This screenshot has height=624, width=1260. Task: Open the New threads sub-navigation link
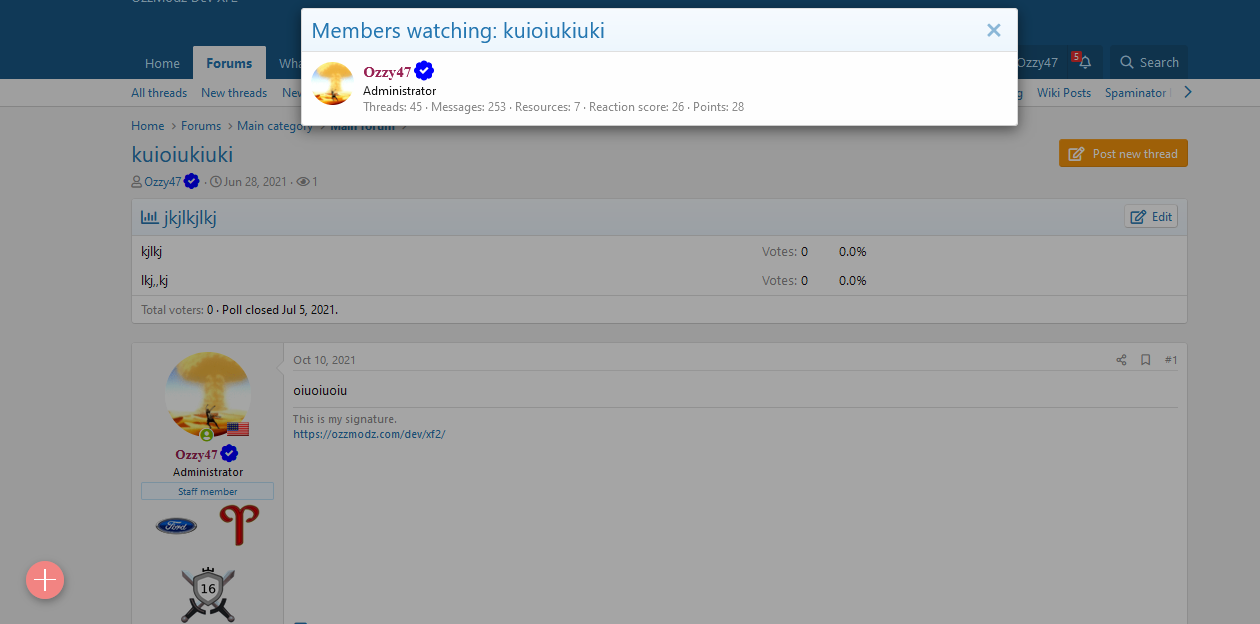[234, 93]
